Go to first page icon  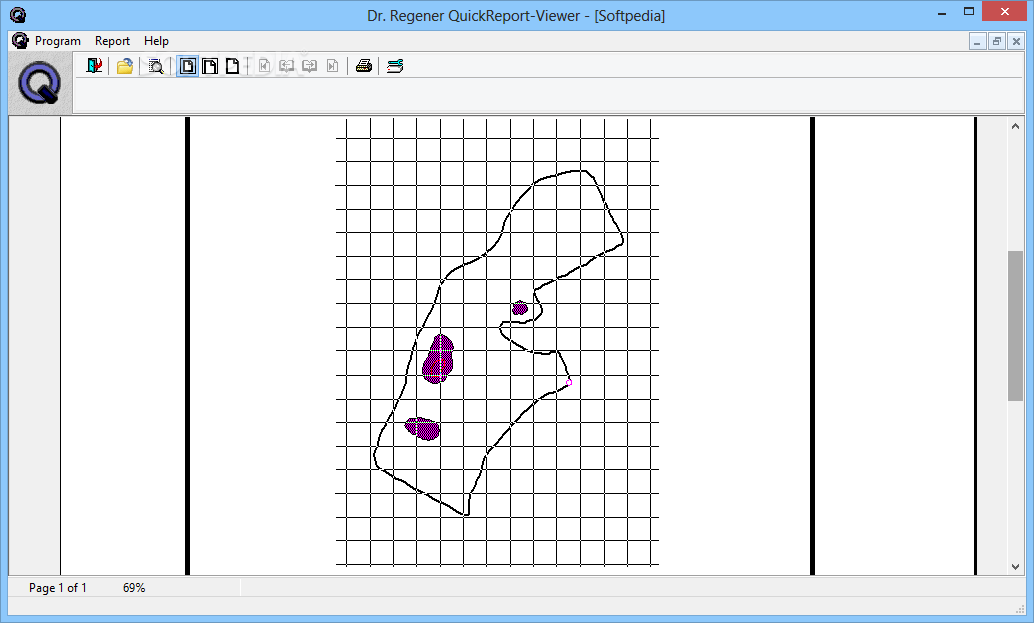pos(264,66)
